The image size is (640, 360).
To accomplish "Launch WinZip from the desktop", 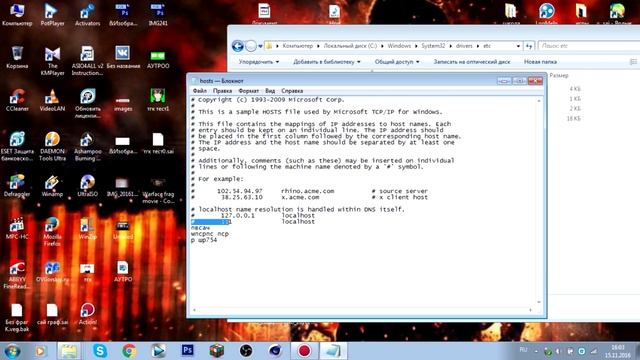I will click(x=87, y=228).
